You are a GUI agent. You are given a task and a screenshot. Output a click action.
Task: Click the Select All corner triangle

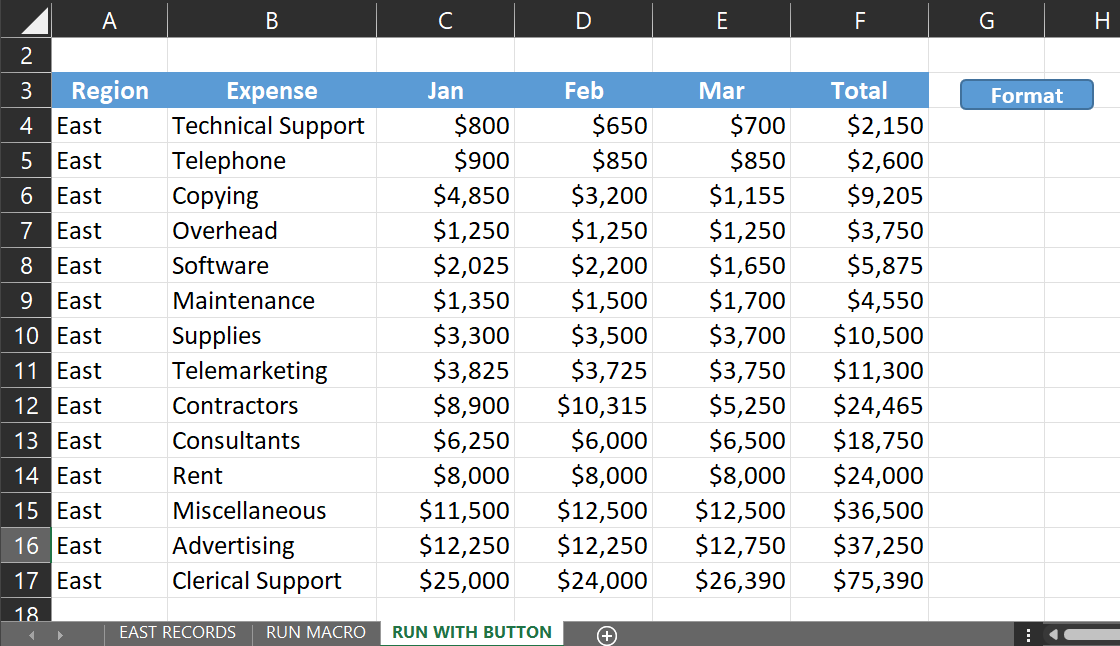pyautogui.click(x=26, y=20)
